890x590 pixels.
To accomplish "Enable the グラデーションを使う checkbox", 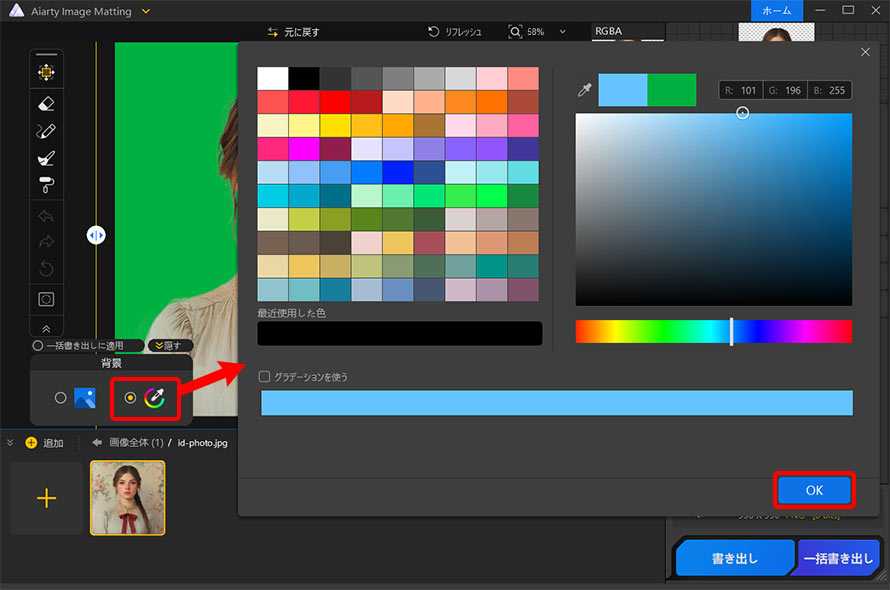I will pos(265,376).
